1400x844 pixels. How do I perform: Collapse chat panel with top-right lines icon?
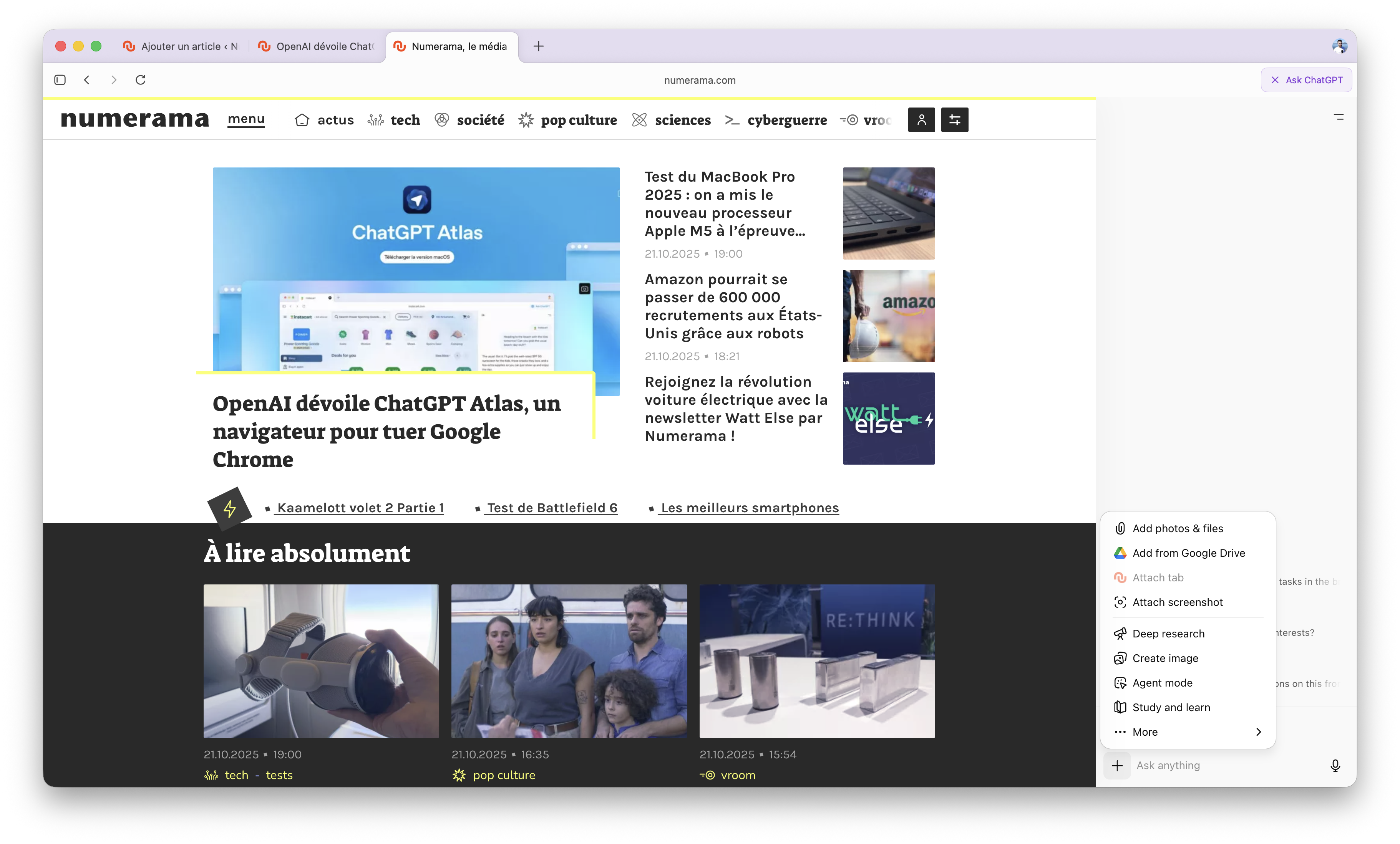[1339, 117]
